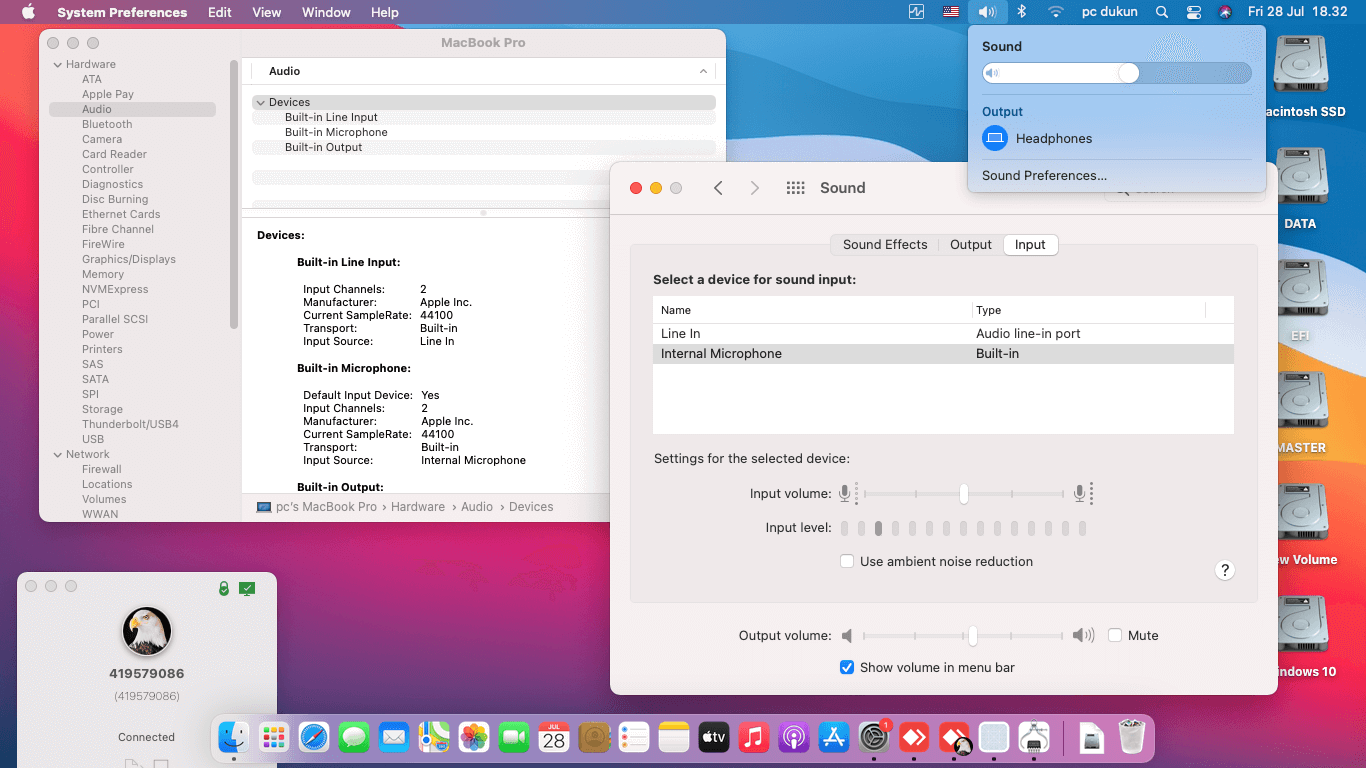Enable Use ambient noise reduction
Screen dimensions: 1366x768
tap(847, 562)
